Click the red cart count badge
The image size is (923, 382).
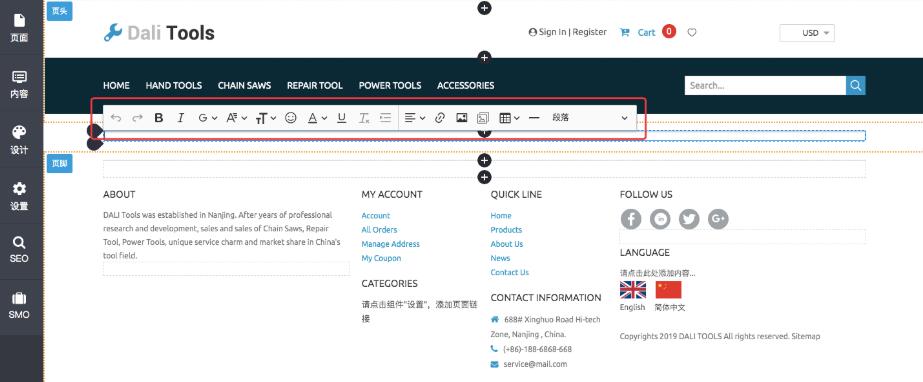pos(669,31)
